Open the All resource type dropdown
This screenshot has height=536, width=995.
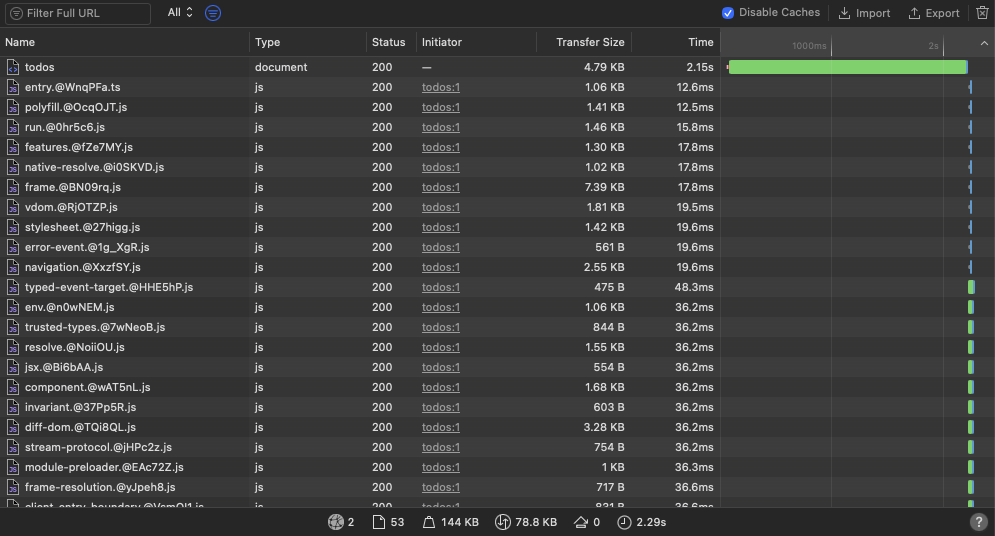tap(180, 13)
